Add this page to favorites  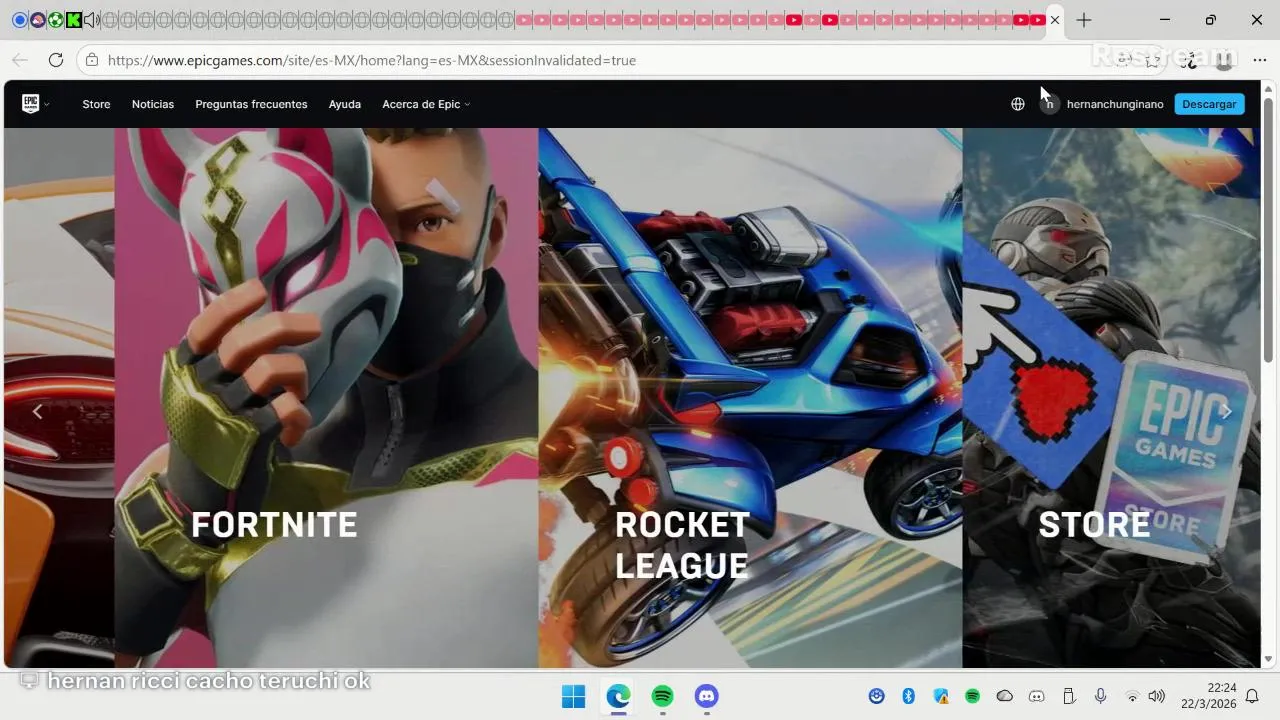[x=1153, y=60]
